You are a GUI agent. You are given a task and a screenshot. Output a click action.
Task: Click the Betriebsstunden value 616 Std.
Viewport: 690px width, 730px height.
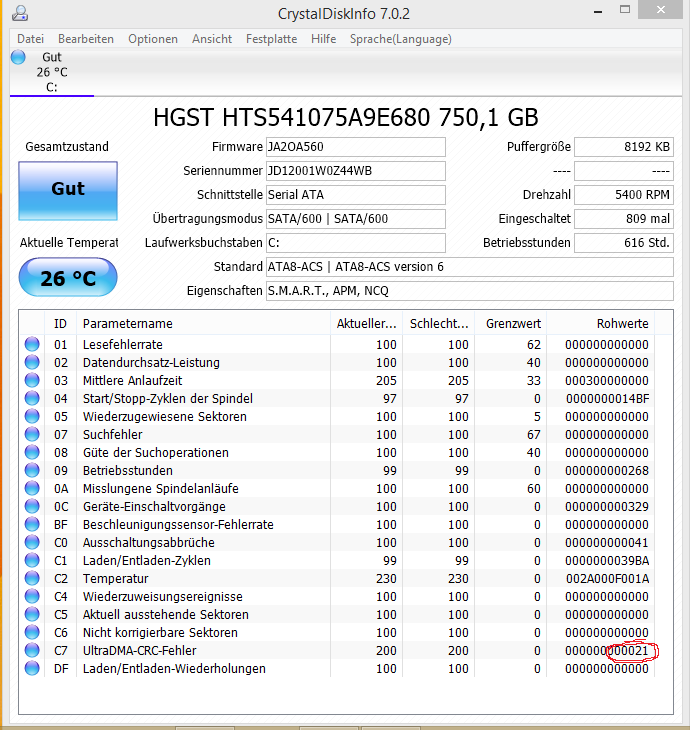point(624,243)
